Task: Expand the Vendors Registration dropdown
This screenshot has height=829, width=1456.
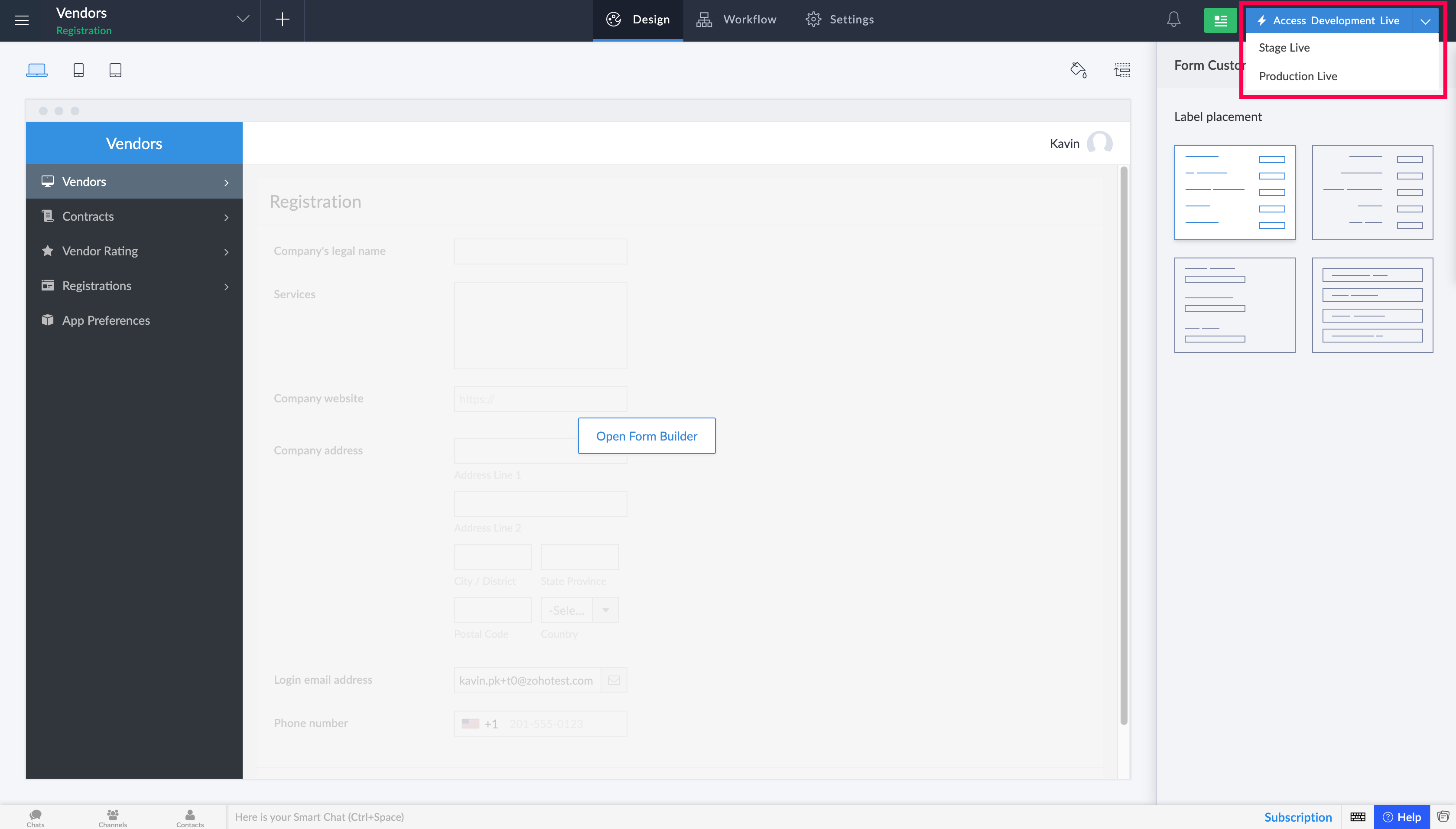Action: [x=243, y=20]
